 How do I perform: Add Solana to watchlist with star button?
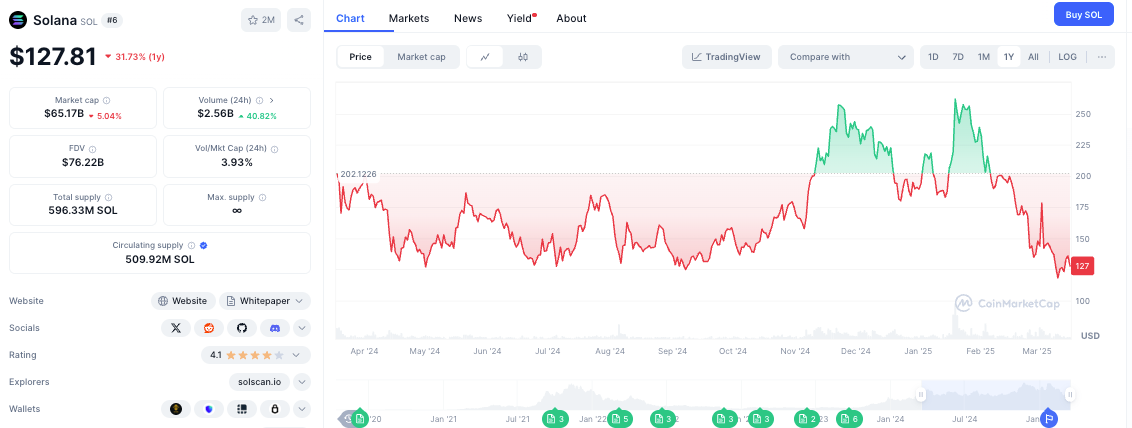point(261,20)
